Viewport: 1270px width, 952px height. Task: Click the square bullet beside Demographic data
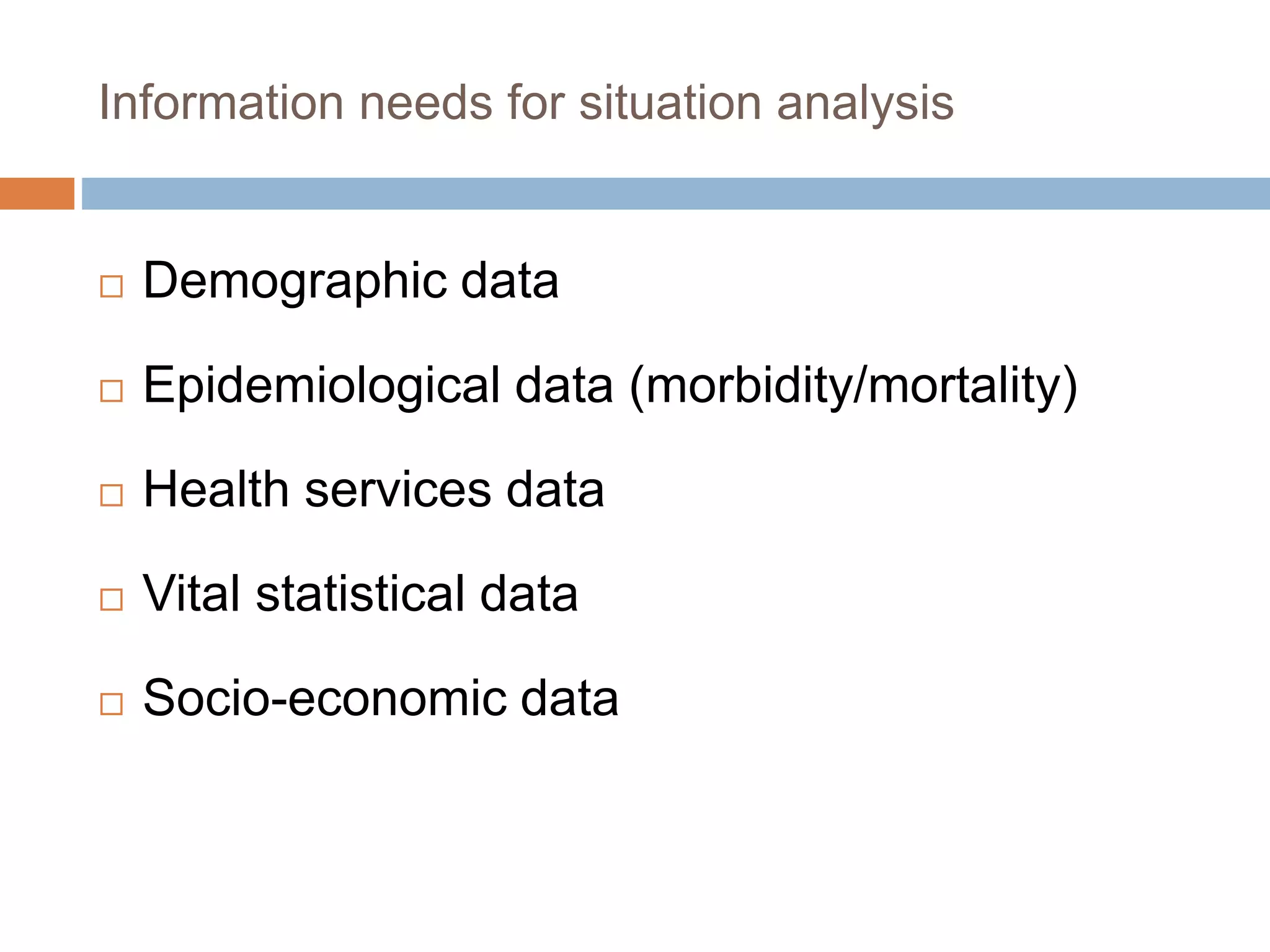pos(111,287)
